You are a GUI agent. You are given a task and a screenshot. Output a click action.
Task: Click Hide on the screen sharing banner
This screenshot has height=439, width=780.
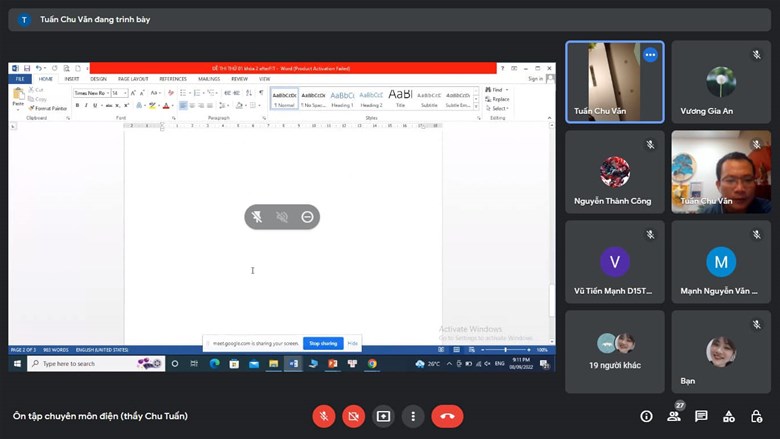coord(352,343)
